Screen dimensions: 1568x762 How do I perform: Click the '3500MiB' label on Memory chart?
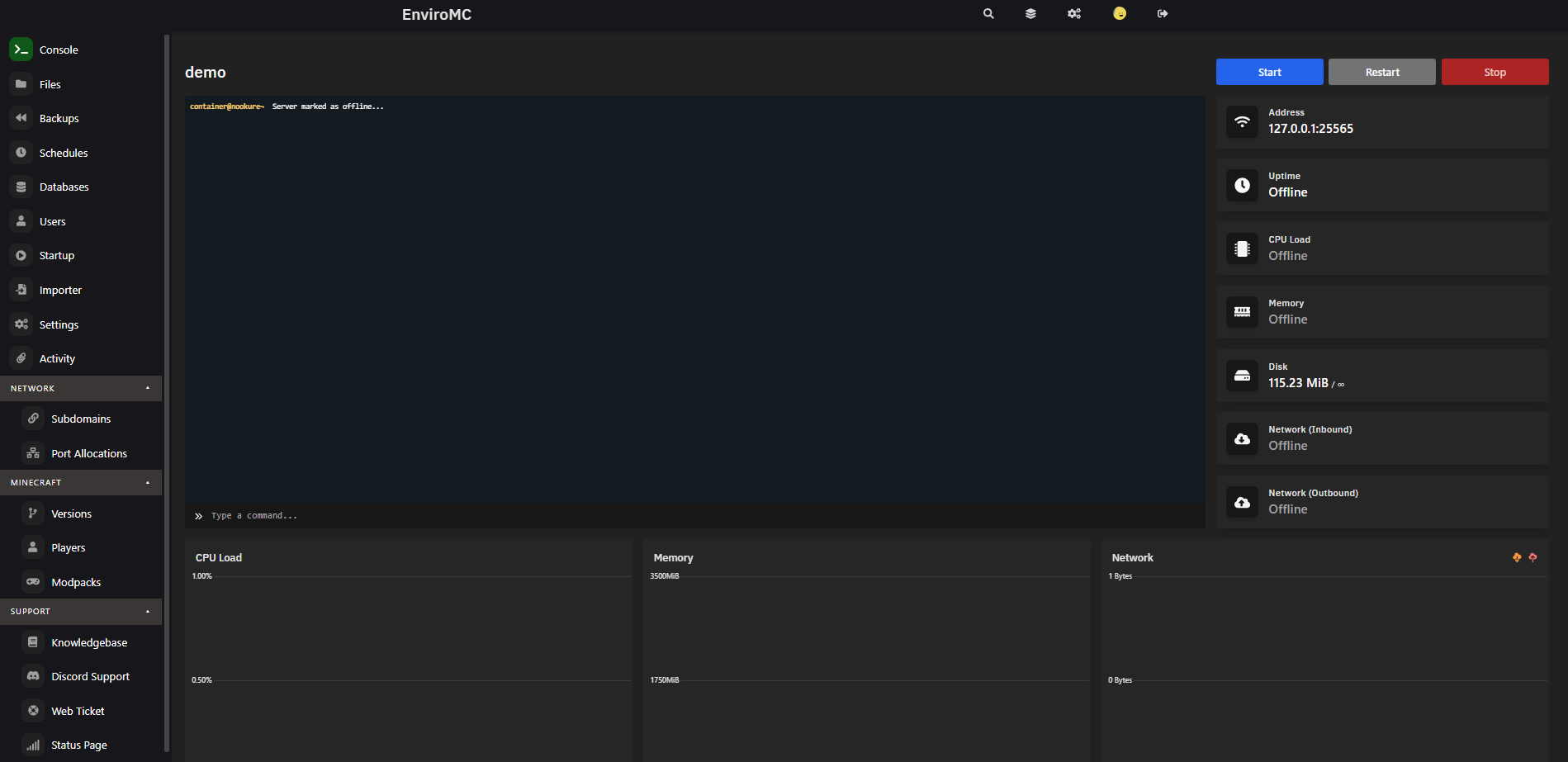(x=665, y=576)
